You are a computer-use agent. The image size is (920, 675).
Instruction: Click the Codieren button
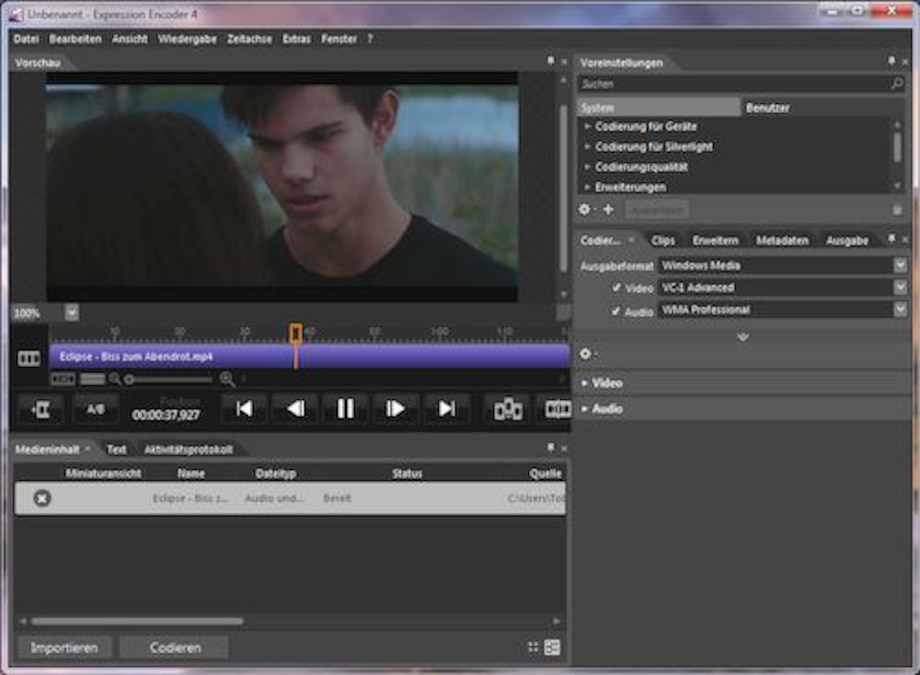[175, 648]
